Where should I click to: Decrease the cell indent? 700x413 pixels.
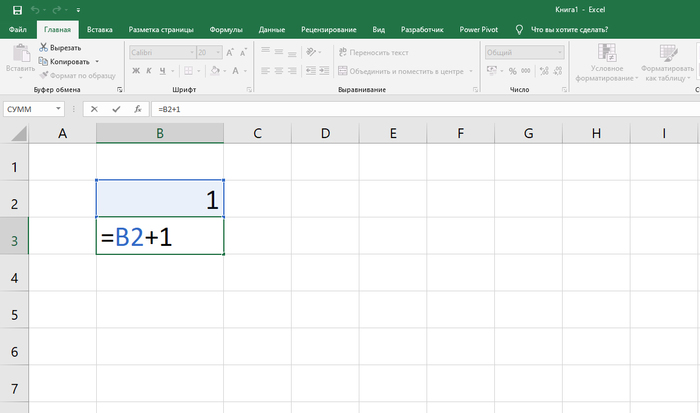click(x=311, y=71)
